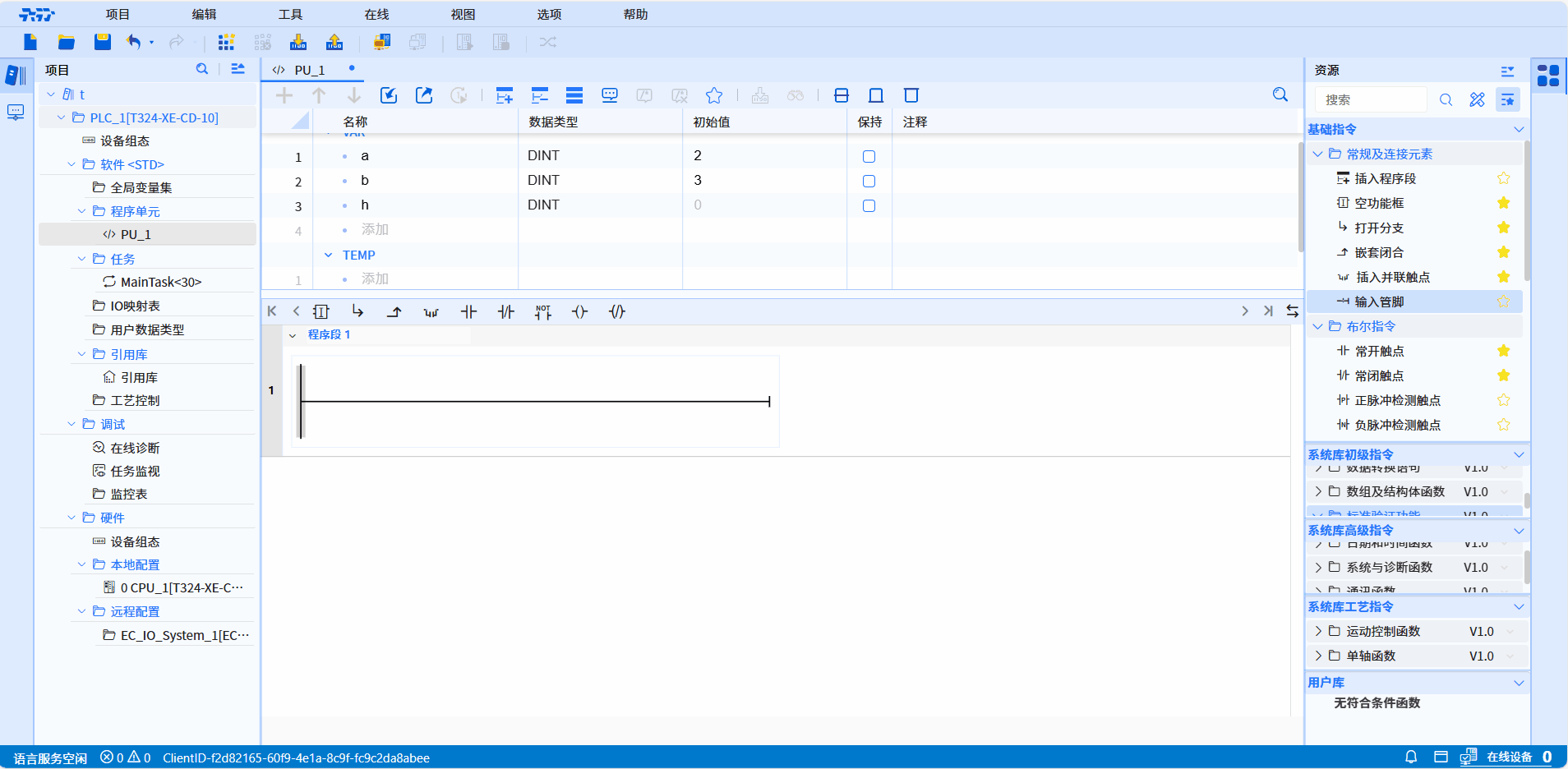This screenshot has height=769, width=1568.
Task: Enable the retain checkbox for variable a
Action: click(x=869, y=156)
